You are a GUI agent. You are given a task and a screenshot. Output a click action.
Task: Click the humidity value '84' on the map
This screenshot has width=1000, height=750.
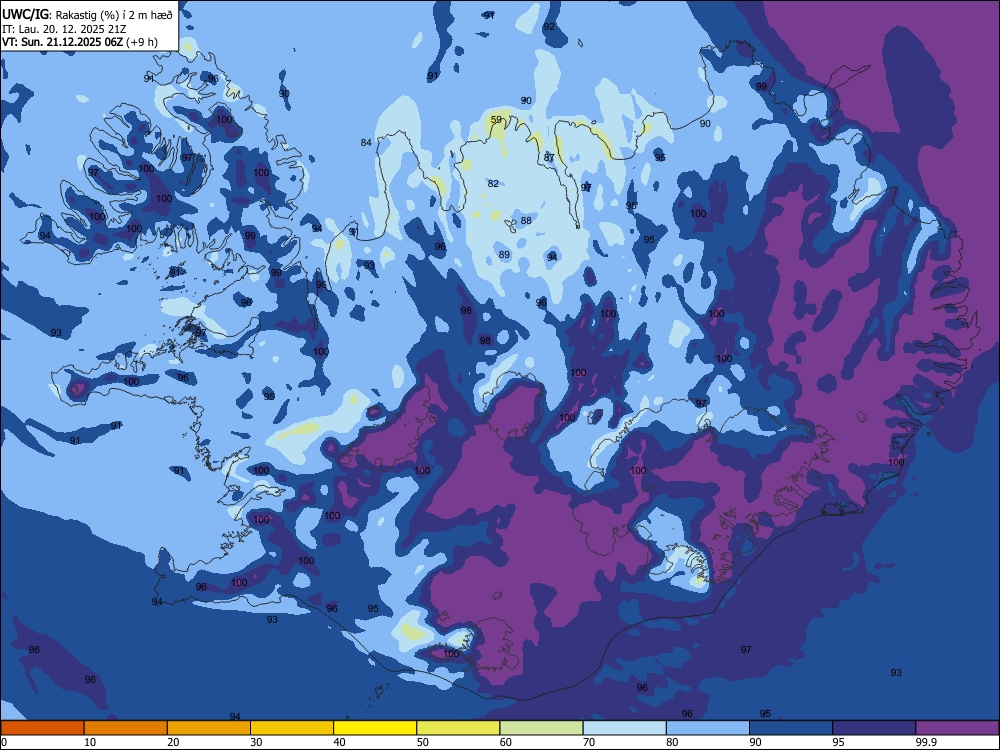365,142
